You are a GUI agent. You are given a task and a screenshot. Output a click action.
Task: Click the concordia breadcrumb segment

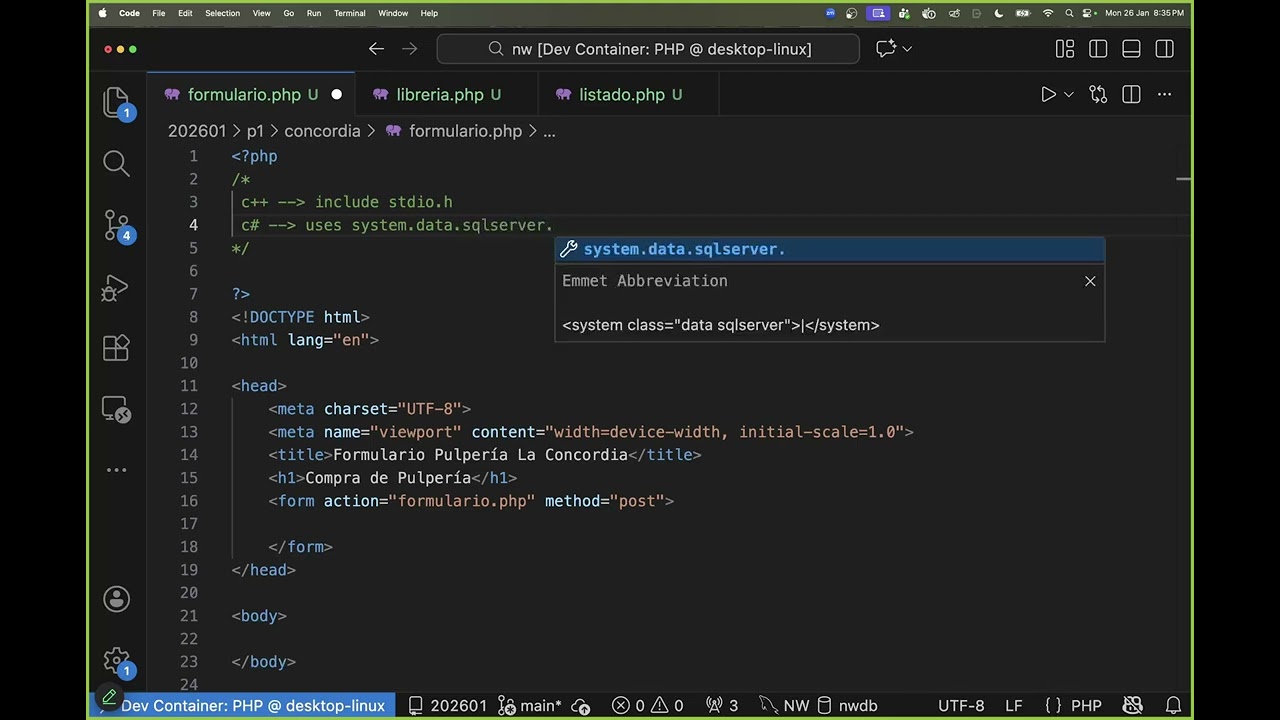322,131
